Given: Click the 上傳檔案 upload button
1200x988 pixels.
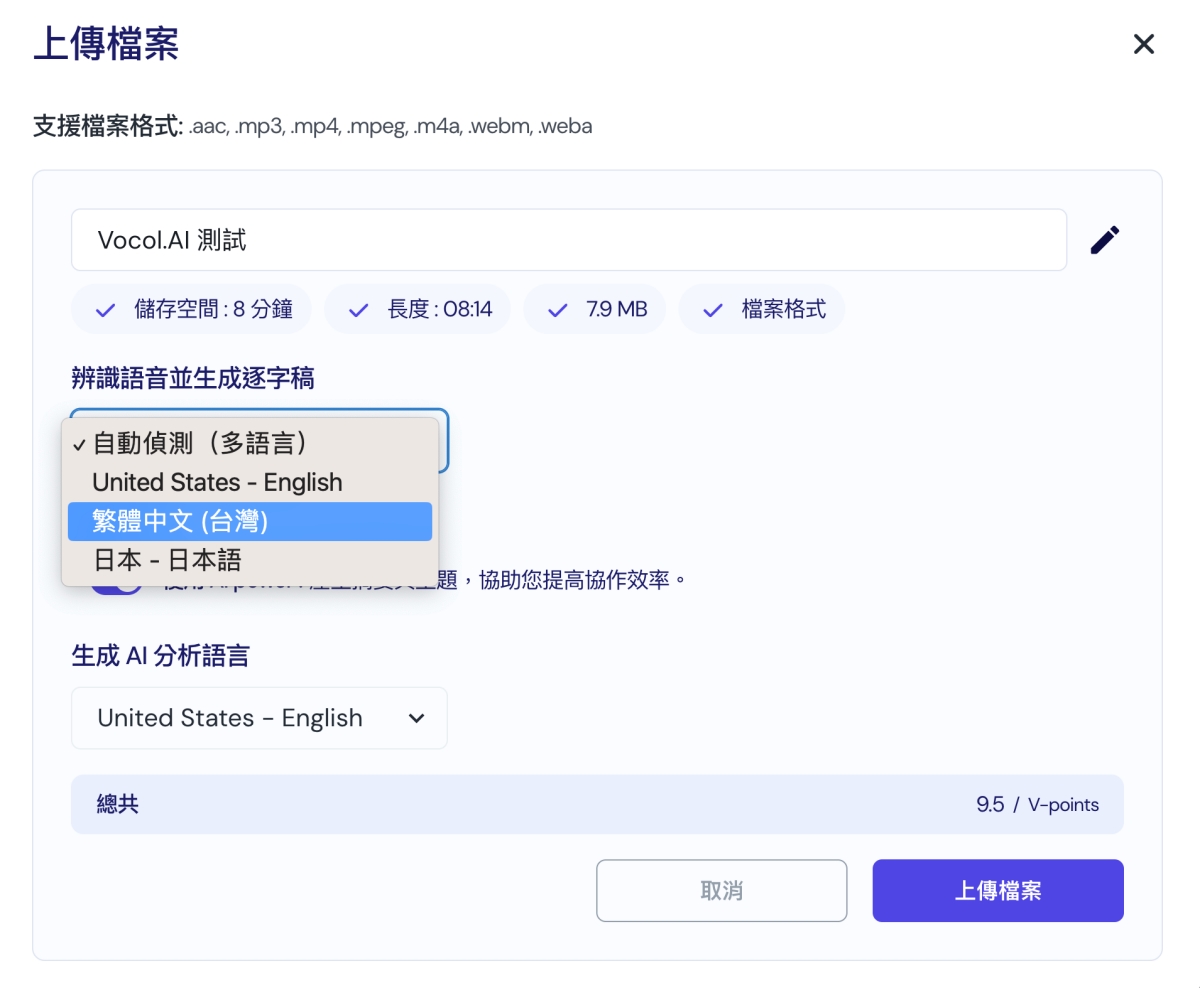Looking at the screenshot, I should (997, 890).
